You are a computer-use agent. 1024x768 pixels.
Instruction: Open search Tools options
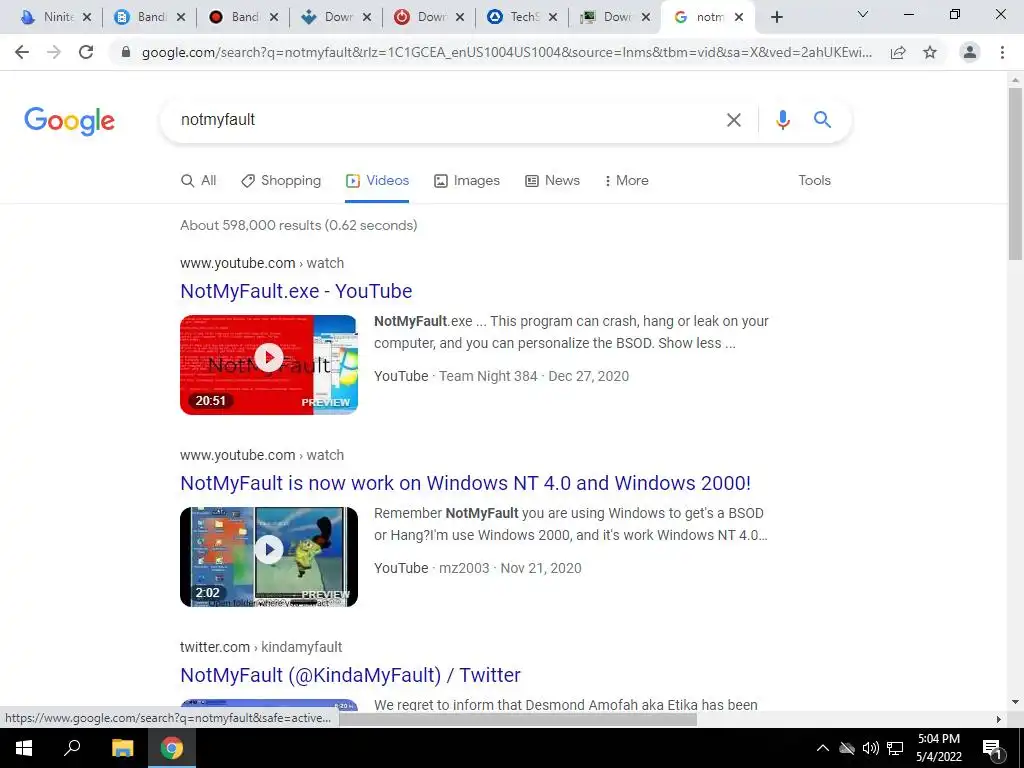pos(814,181)
